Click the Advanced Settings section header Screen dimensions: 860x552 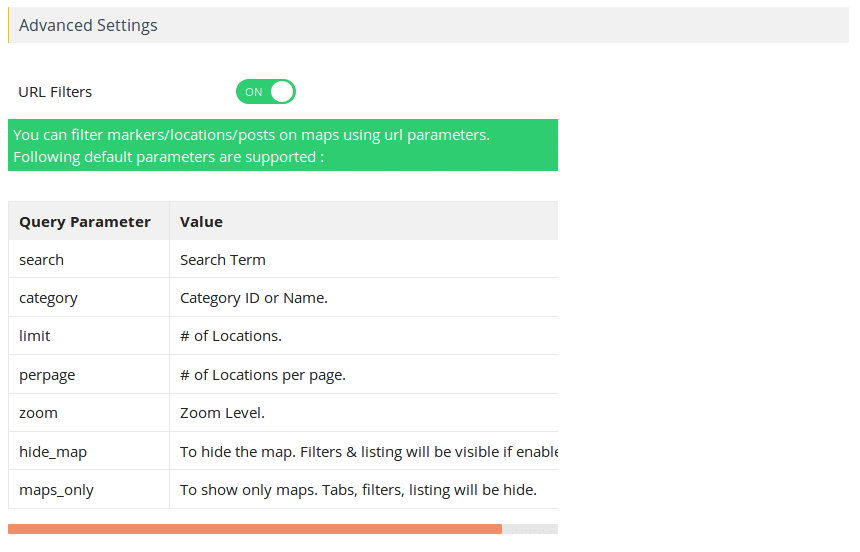[x=428, y=25]
